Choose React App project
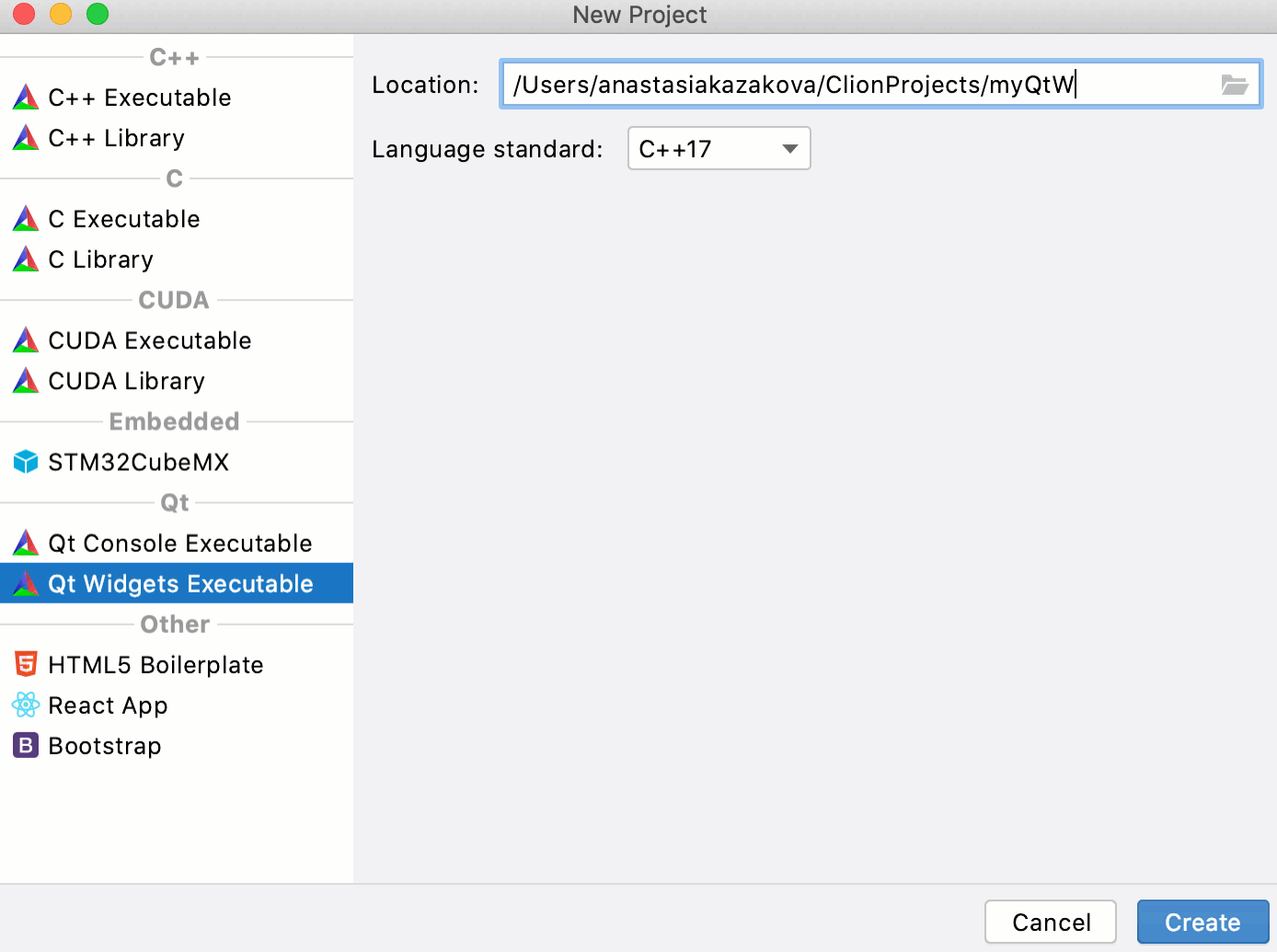Screen dimensions: 1277x952 [177, 705]
